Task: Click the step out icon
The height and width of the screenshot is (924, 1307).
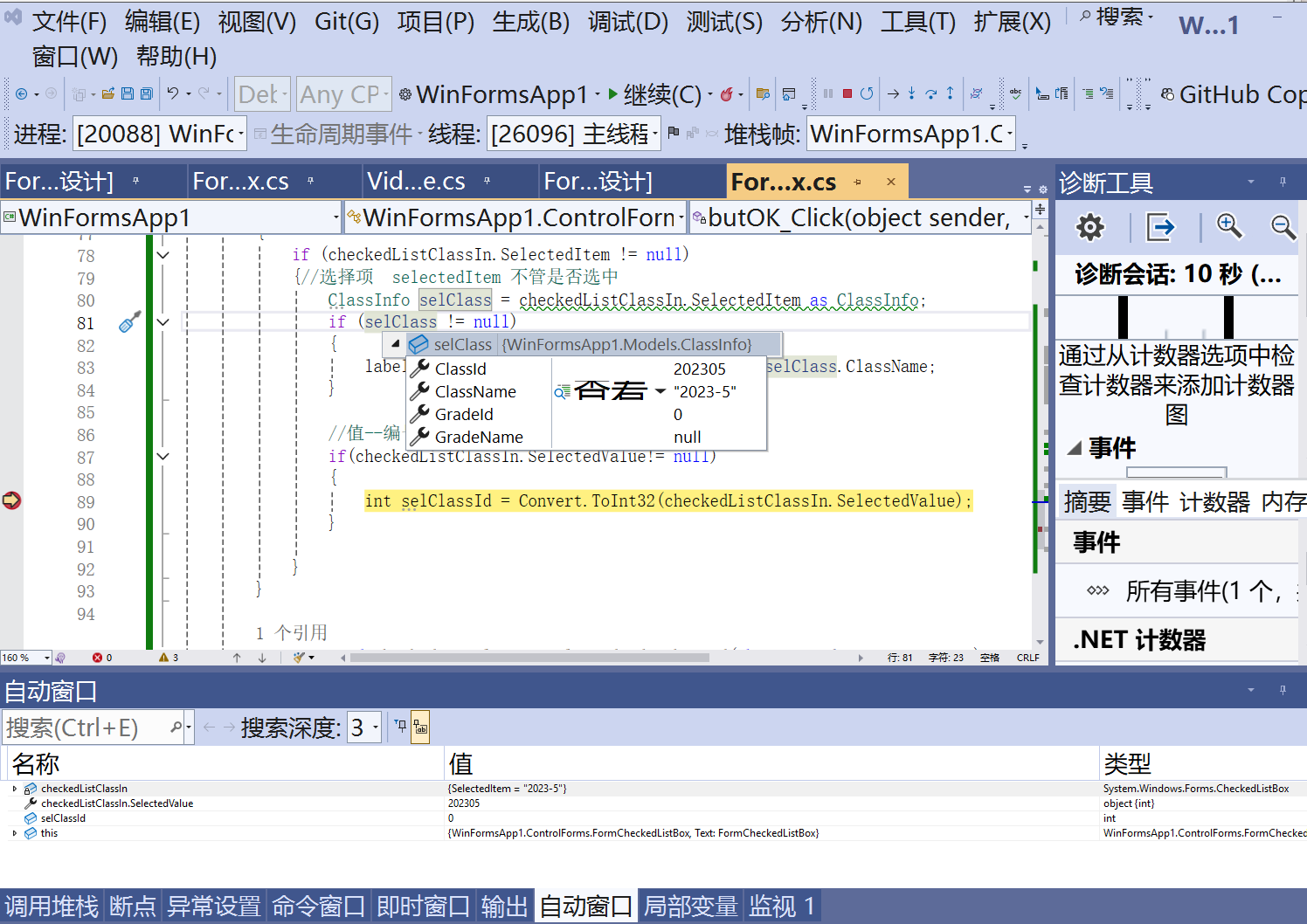Action: point(950,93)
